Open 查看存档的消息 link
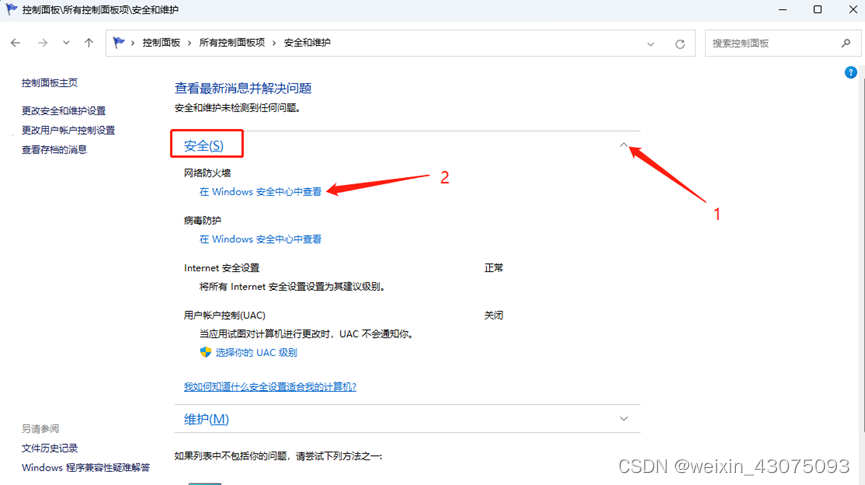This screenshot has width=865, height=485. pyautogui.click(x=54, y=150)
